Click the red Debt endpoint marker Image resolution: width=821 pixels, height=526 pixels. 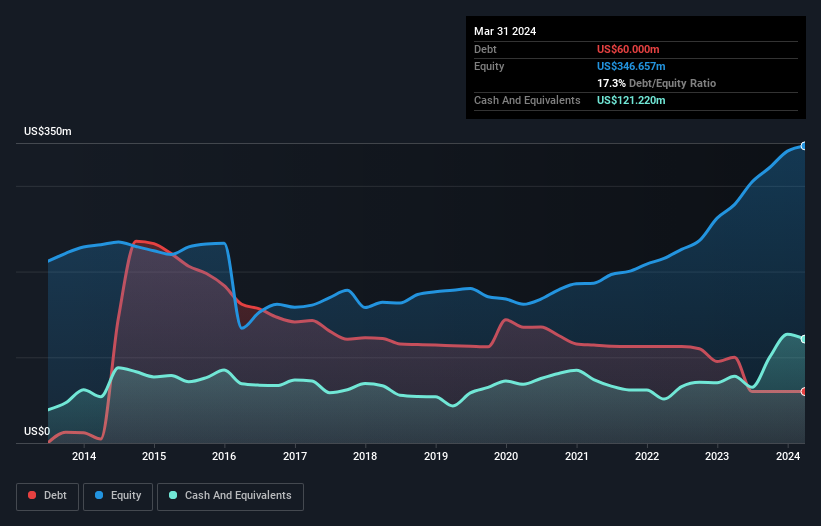tap(804, 391)
